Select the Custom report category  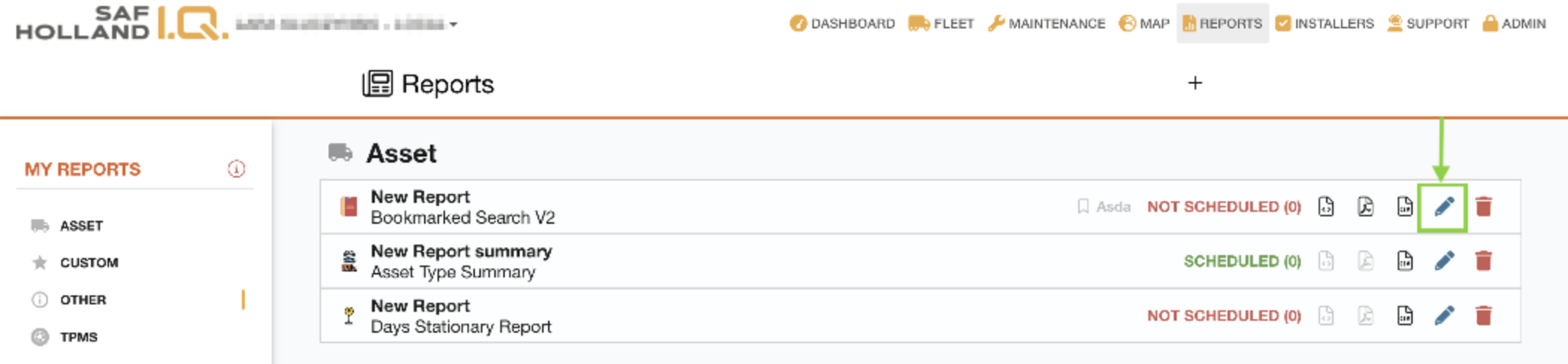(x=89, y=263)
